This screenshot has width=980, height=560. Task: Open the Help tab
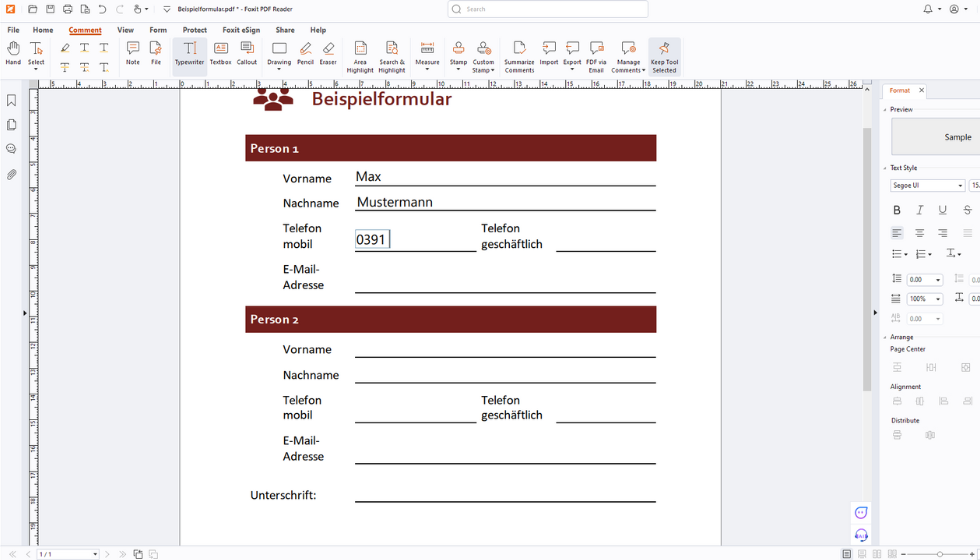point(318,30)
